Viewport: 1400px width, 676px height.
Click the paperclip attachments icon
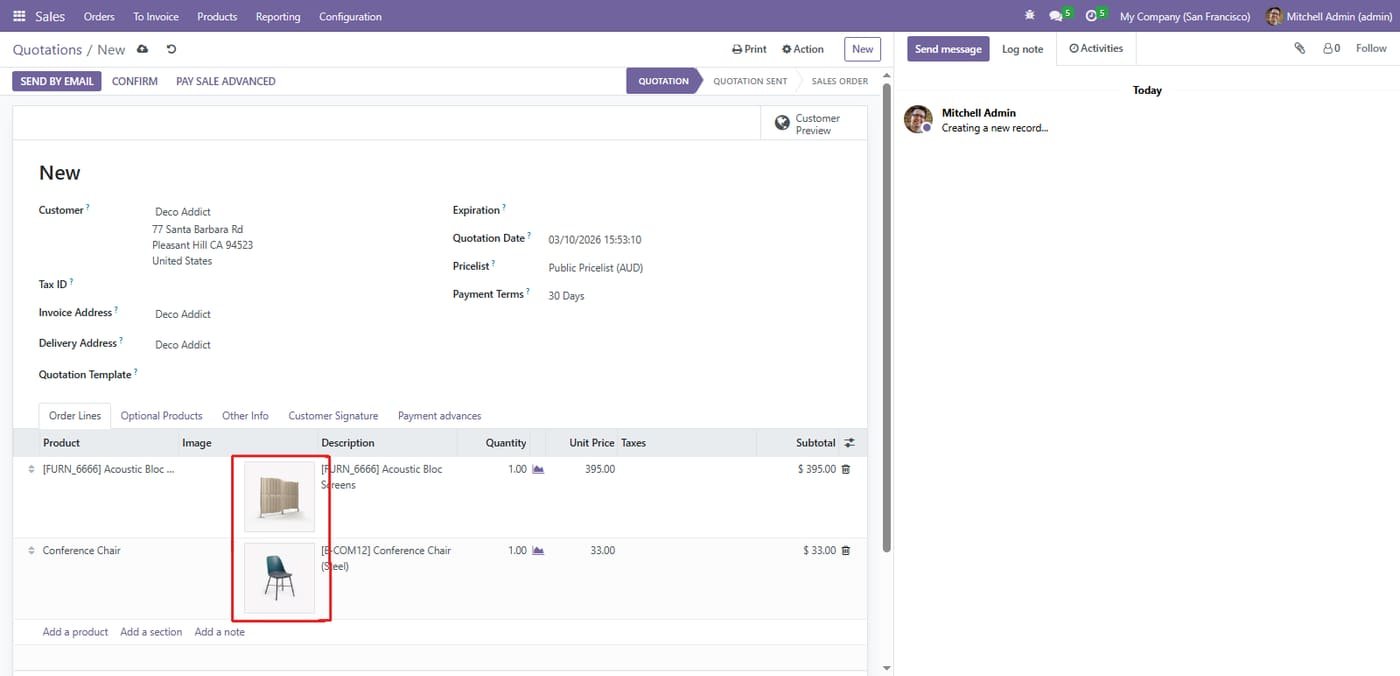pyautogui.click(x=1300, y=48)
